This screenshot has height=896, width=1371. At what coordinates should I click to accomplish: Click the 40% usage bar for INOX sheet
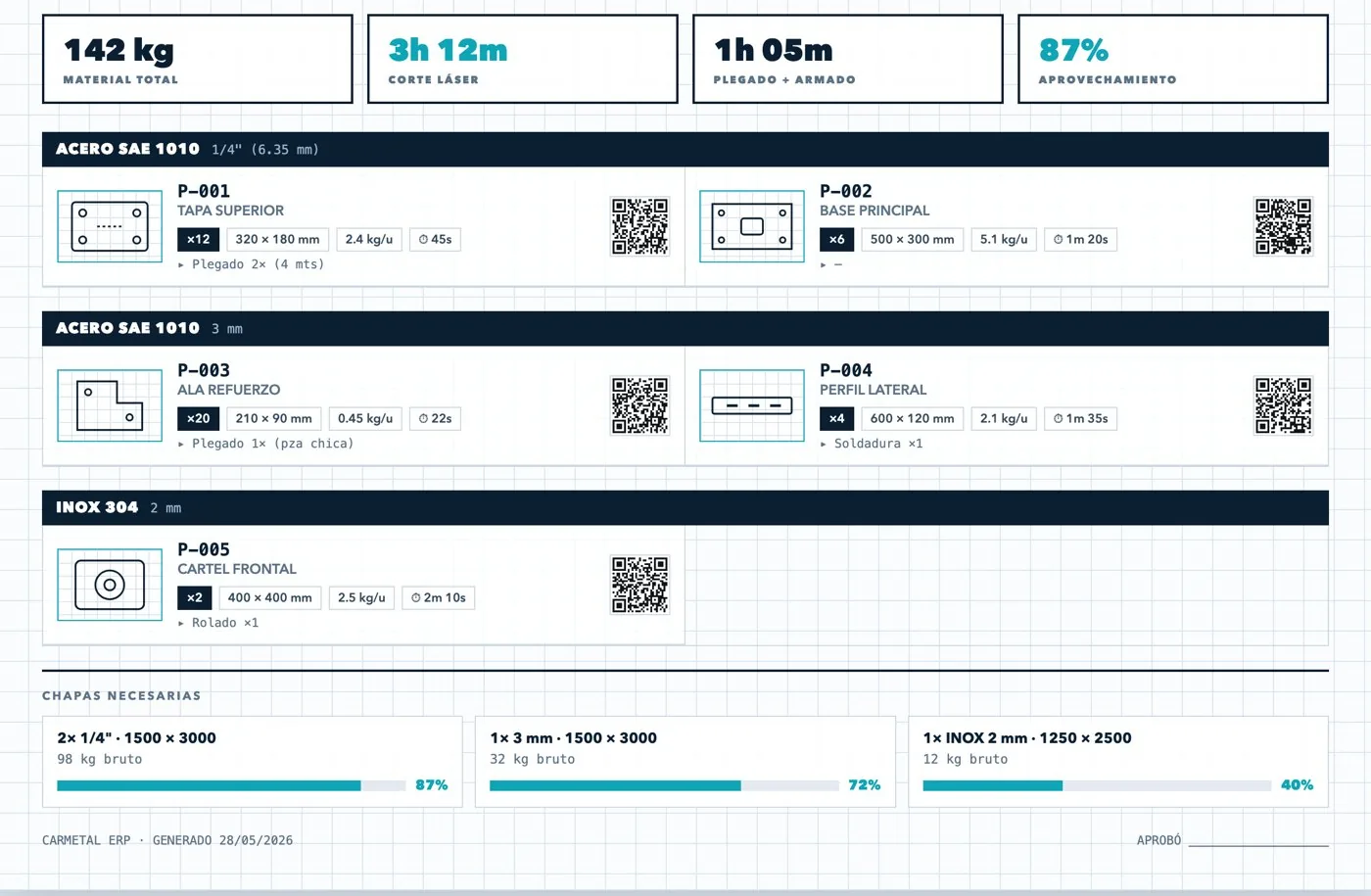click(x=1097, y=785)
